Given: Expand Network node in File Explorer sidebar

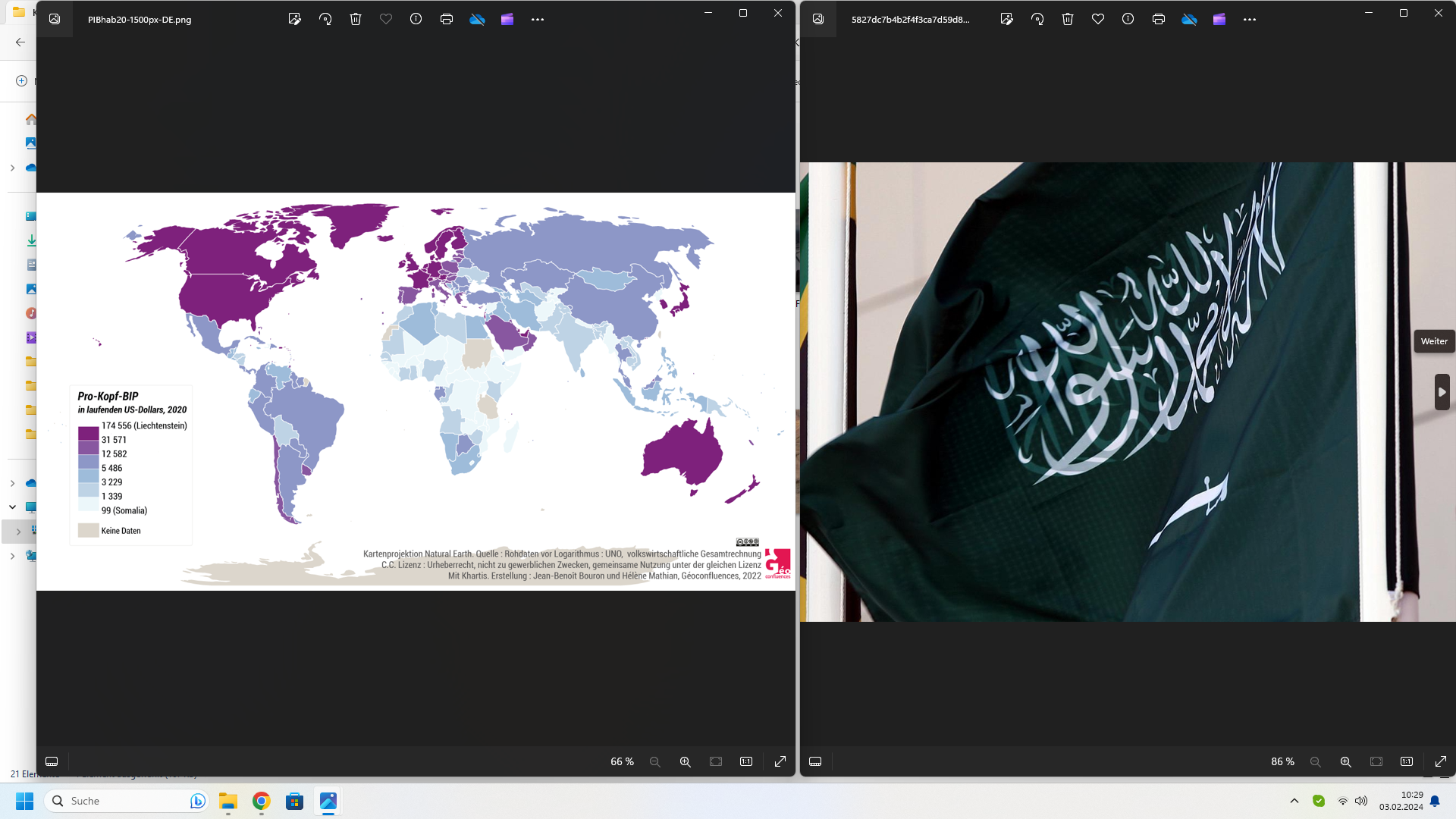Looking at the screenshot, I should pyautogui.click(x=12, y=556).
